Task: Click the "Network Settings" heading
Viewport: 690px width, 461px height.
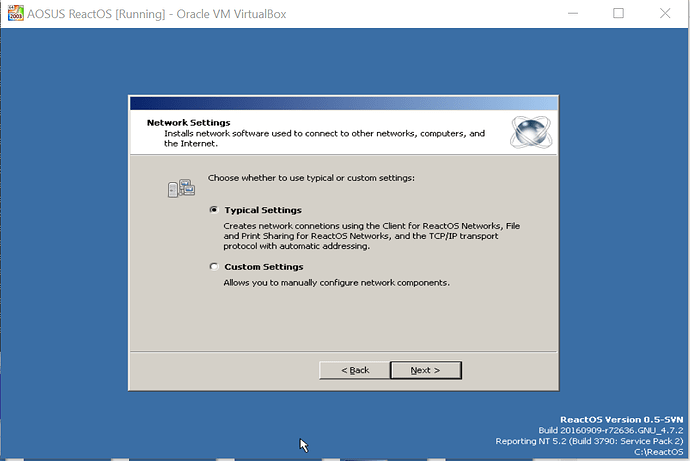Action: (x=189, y=123)
